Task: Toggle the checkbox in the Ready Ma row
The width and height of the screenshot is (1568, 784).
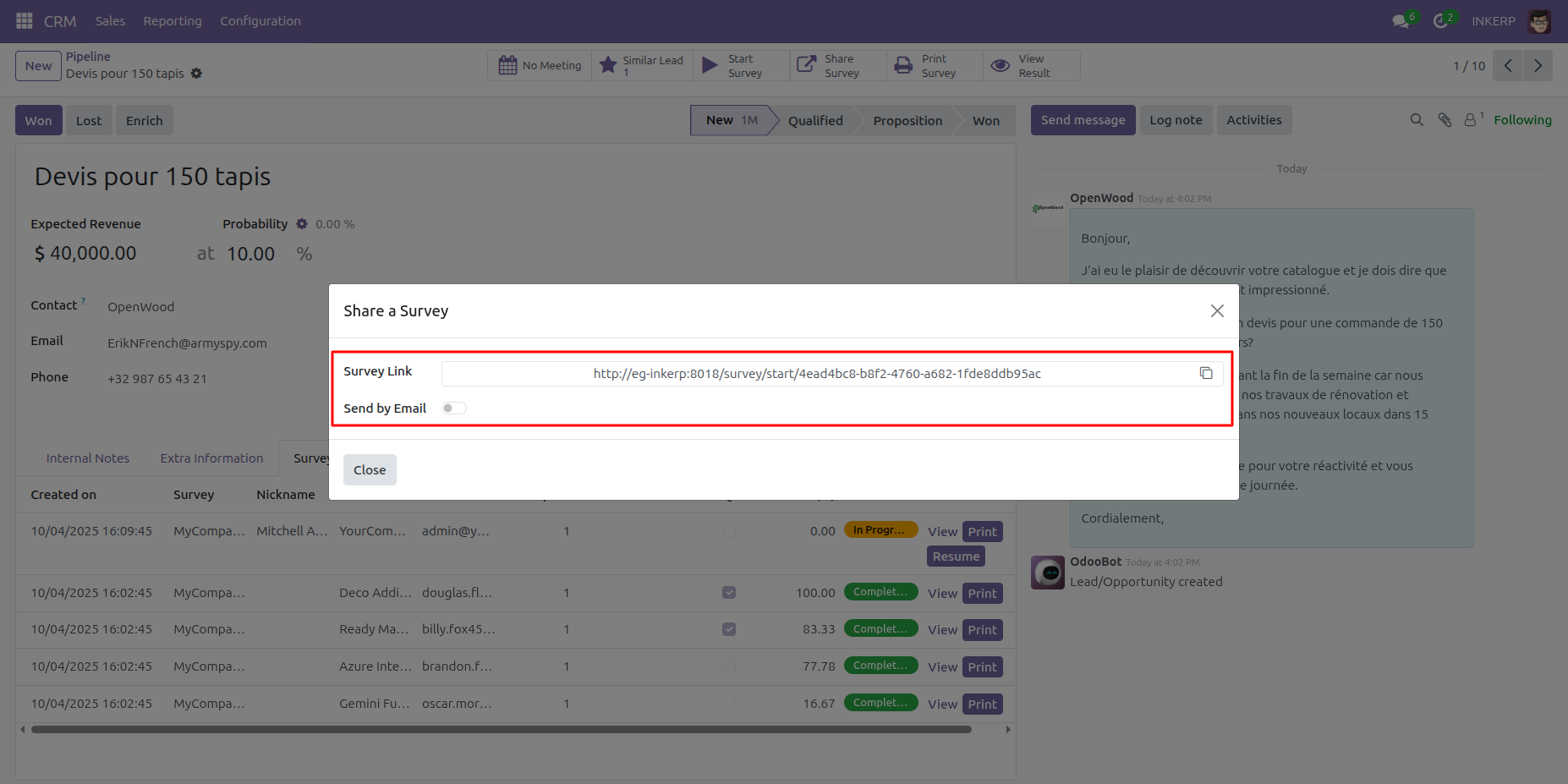Action: [729, 629]
